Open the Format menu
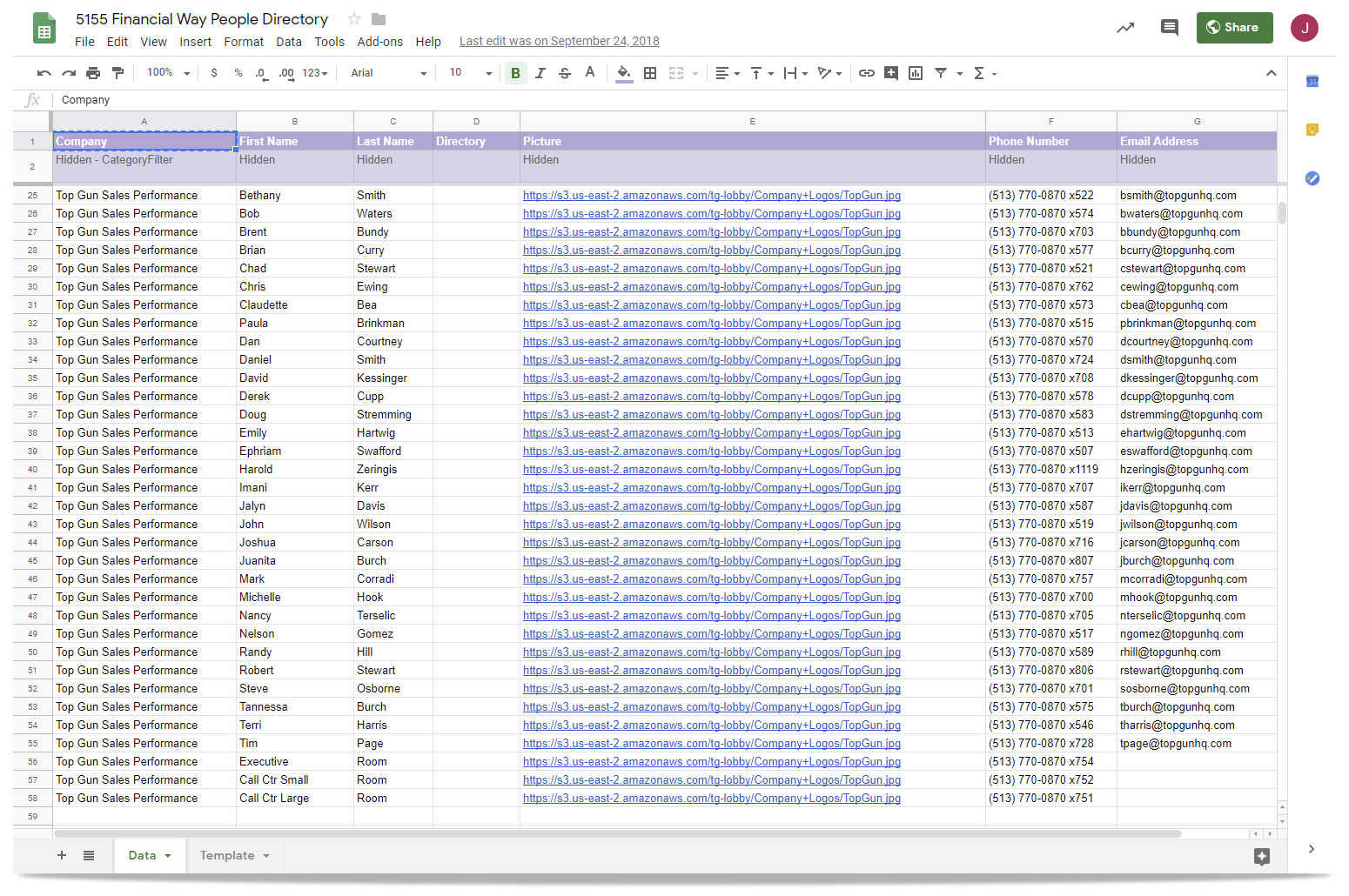The width and height of the screenshot is (1349, 896). tap(244, 42)
